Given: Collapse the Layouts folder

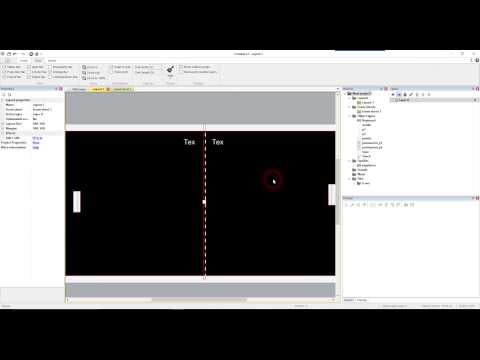Looking at the screenshot, I should pos(349,98).
